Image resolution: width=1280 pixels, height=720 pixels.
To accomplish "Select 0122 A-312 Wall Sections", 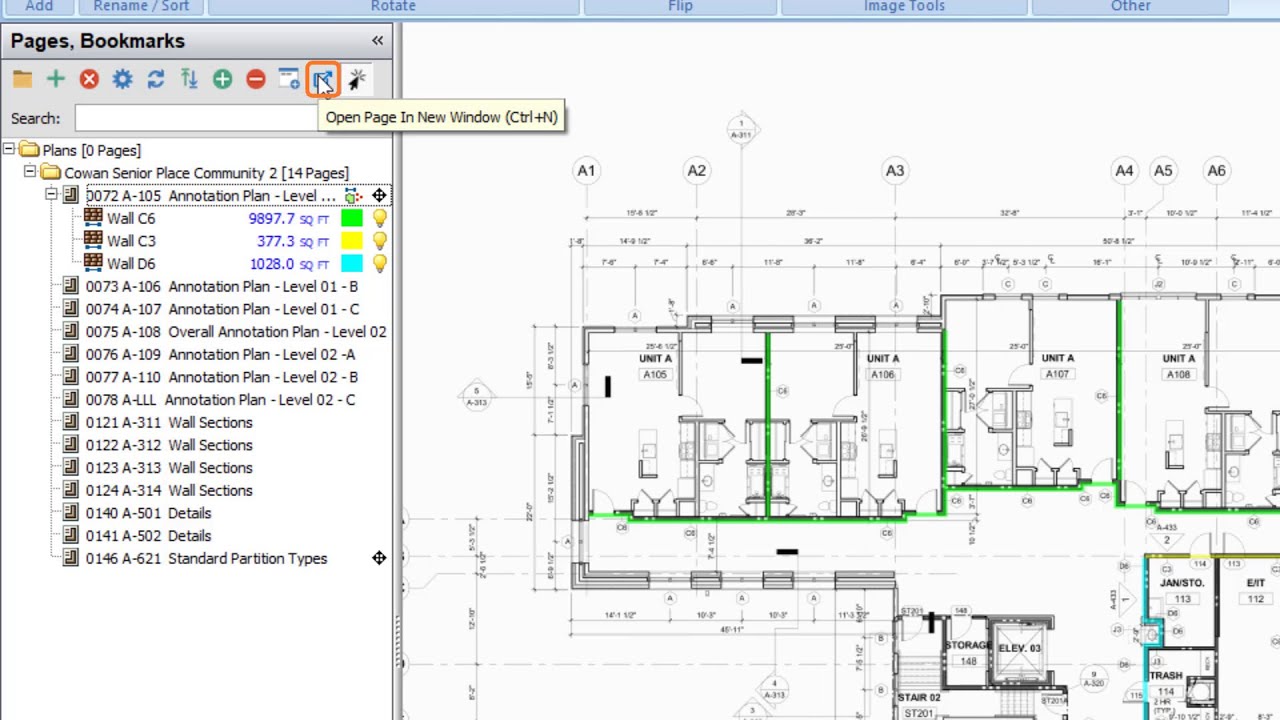I will (x=169, y=445).
